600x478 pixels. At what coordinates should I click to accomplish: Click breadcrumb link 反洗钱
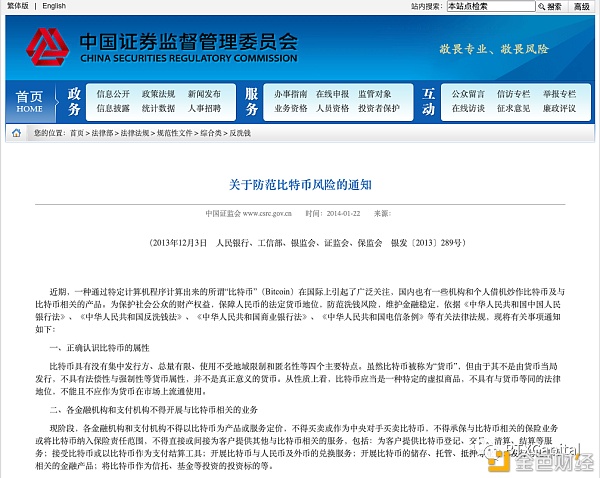pos(240,133)
